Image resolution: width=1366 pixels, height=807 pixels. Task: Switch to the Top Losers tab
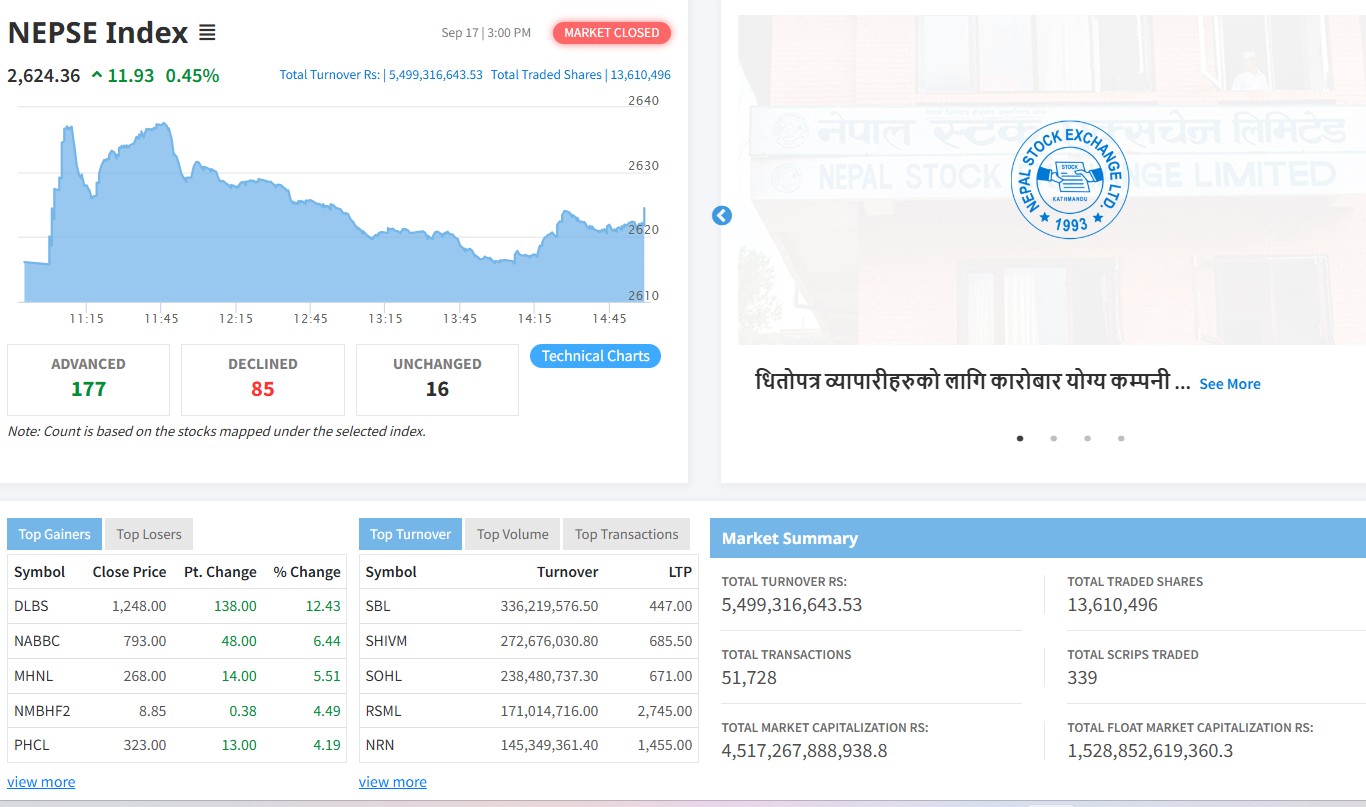tap(149, 534)
